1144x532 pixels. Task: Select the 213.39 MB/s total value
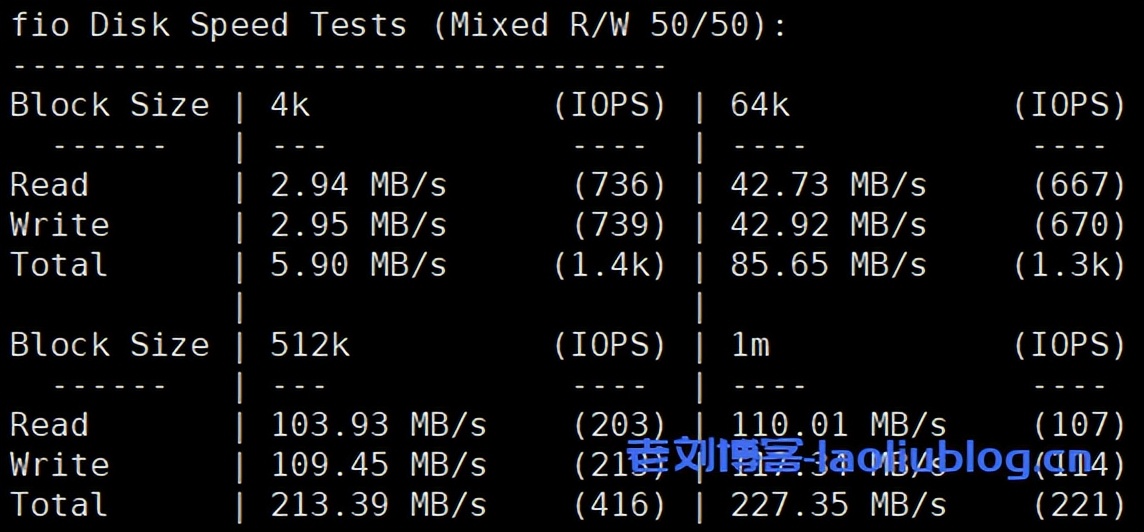click(378, 505)
